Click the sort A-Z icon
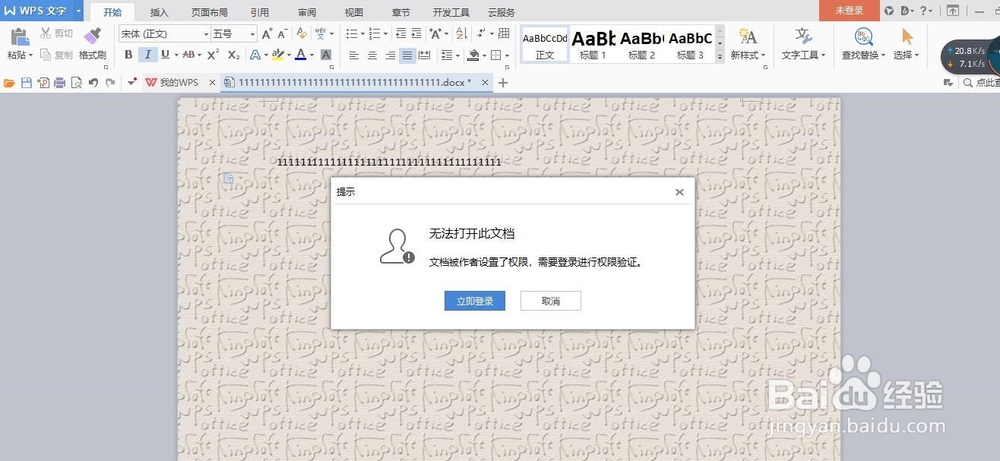Image resolution: width=1000 pixels, height=461 pixels. pos(461,34)
